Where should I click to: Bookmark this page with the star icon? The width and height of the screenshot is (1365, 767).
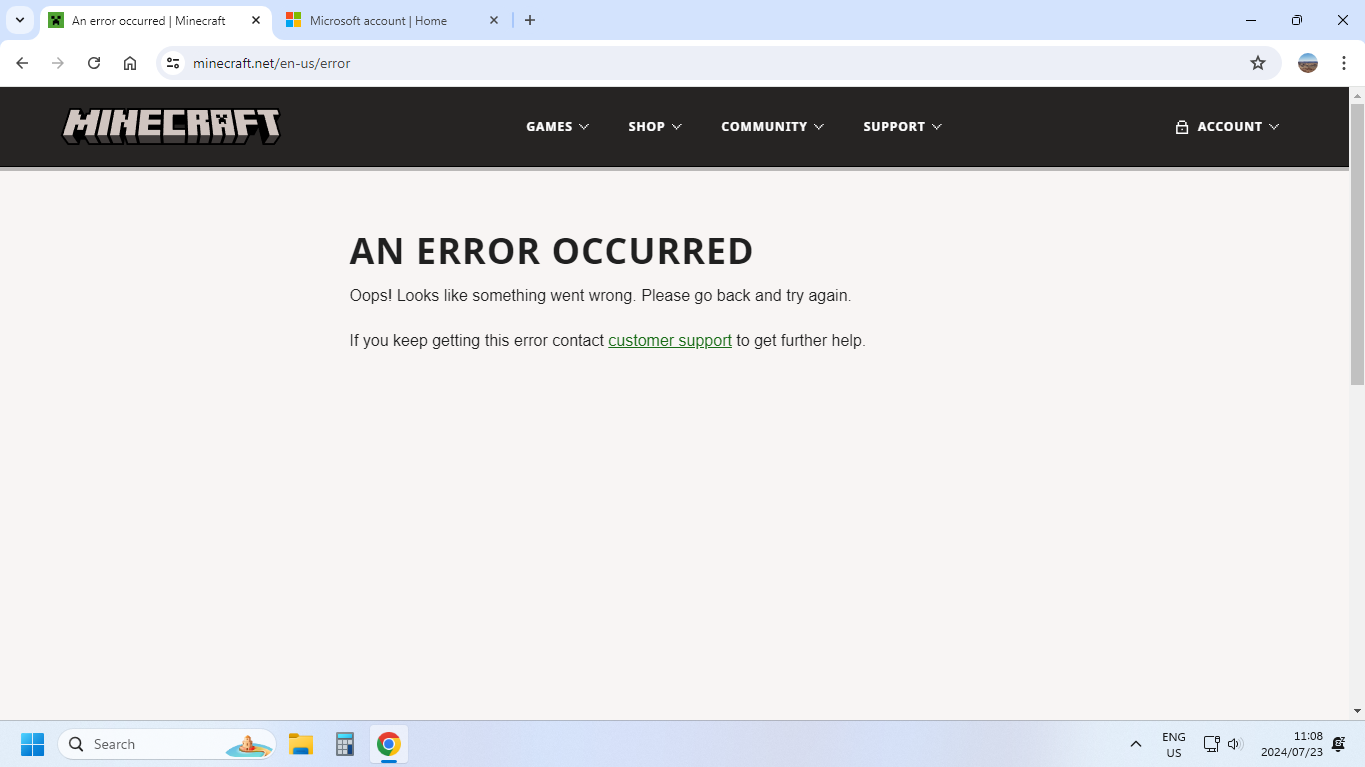tap(1258, 63)
